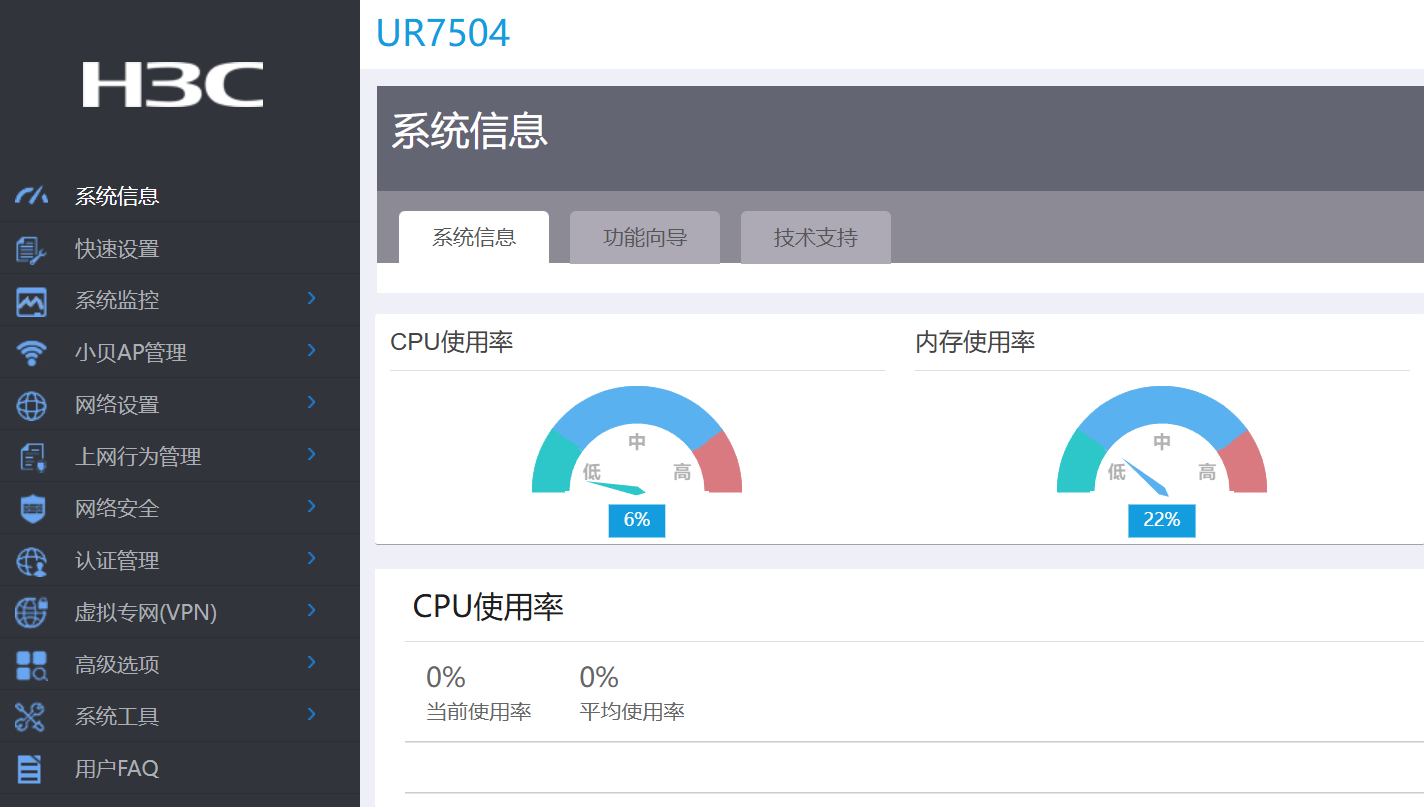Viewport: 1424px width, 807px height.
Task: Click the 上网行为管理 document shield icon
Action: [x=31, y=457]
